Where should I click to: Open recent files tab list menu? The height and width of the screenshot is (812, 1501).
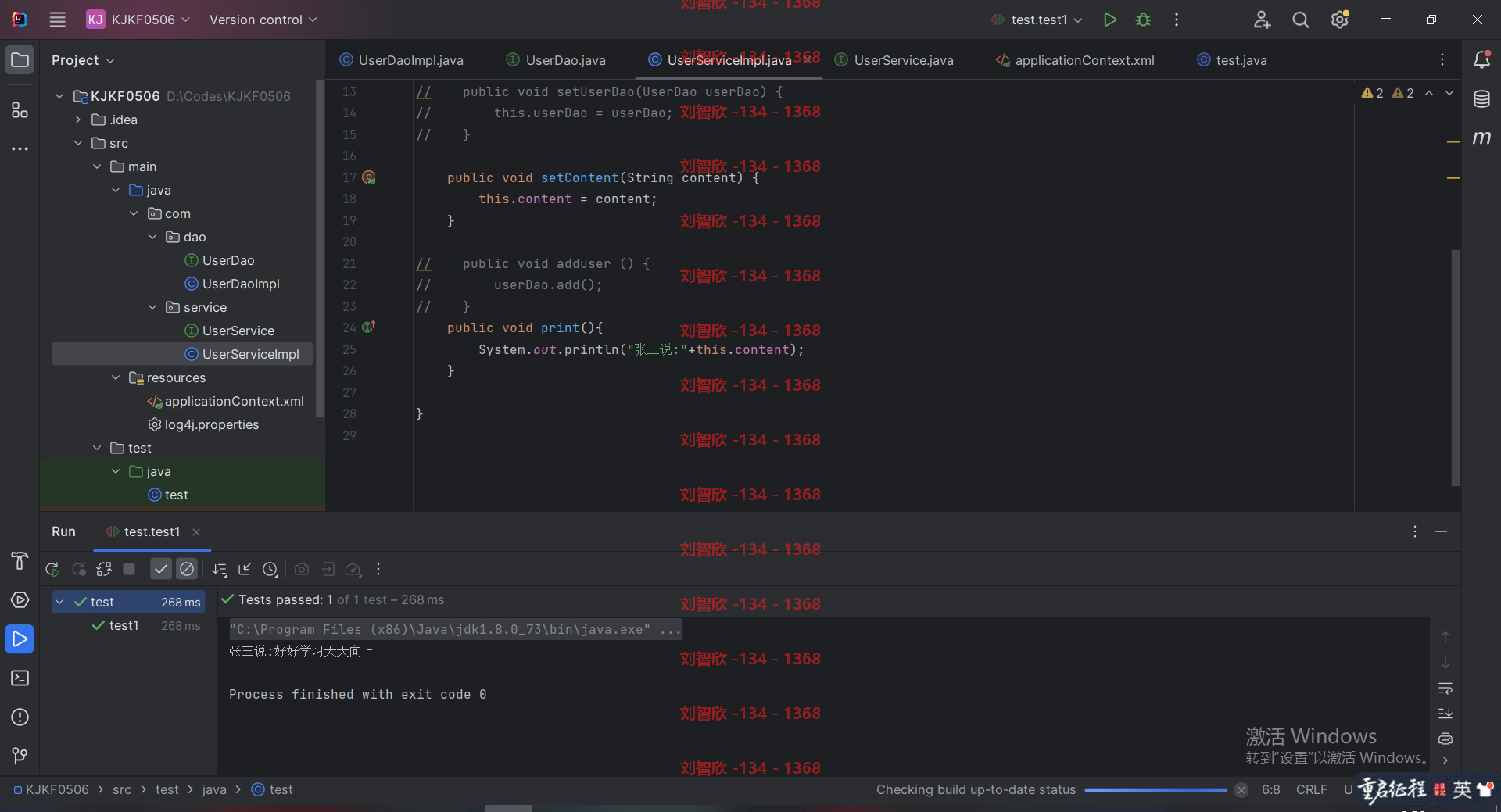pyautogui.click(x=1442, y=59)
